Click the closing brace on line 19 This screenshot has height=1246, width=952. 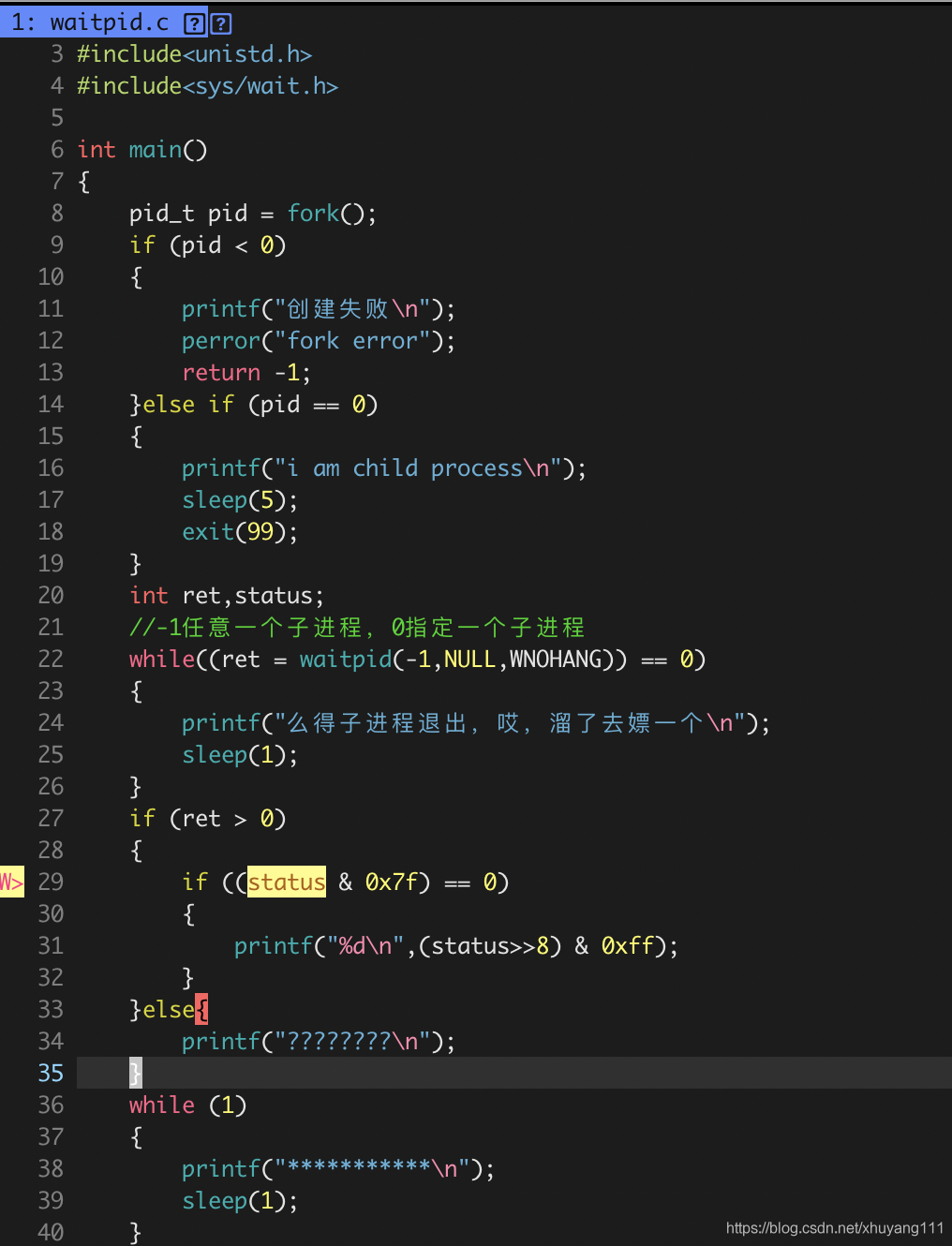pyautogui.click(x=136, y=563)
